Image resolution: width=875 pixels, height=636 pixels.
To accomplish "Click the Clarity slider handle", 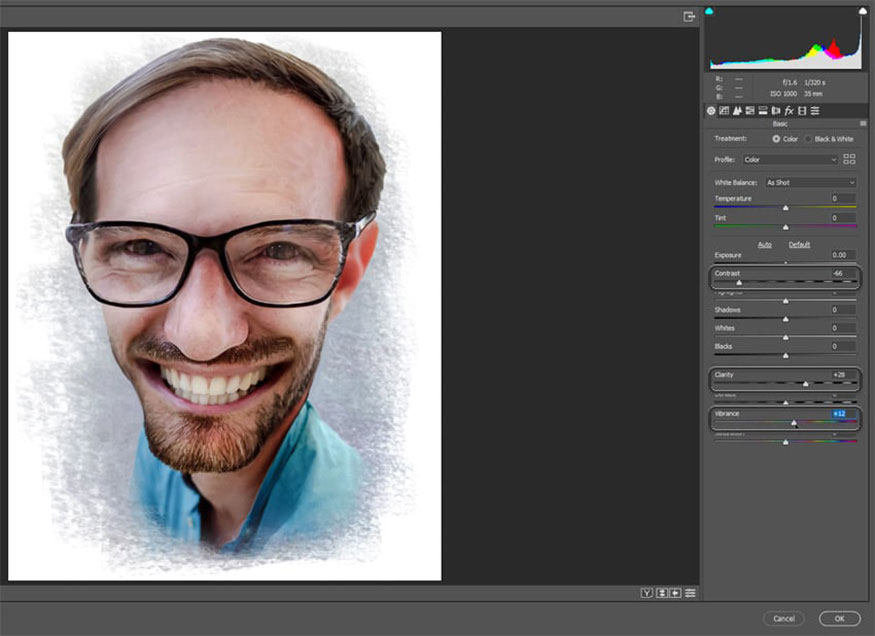I will (x=805, y=384).
